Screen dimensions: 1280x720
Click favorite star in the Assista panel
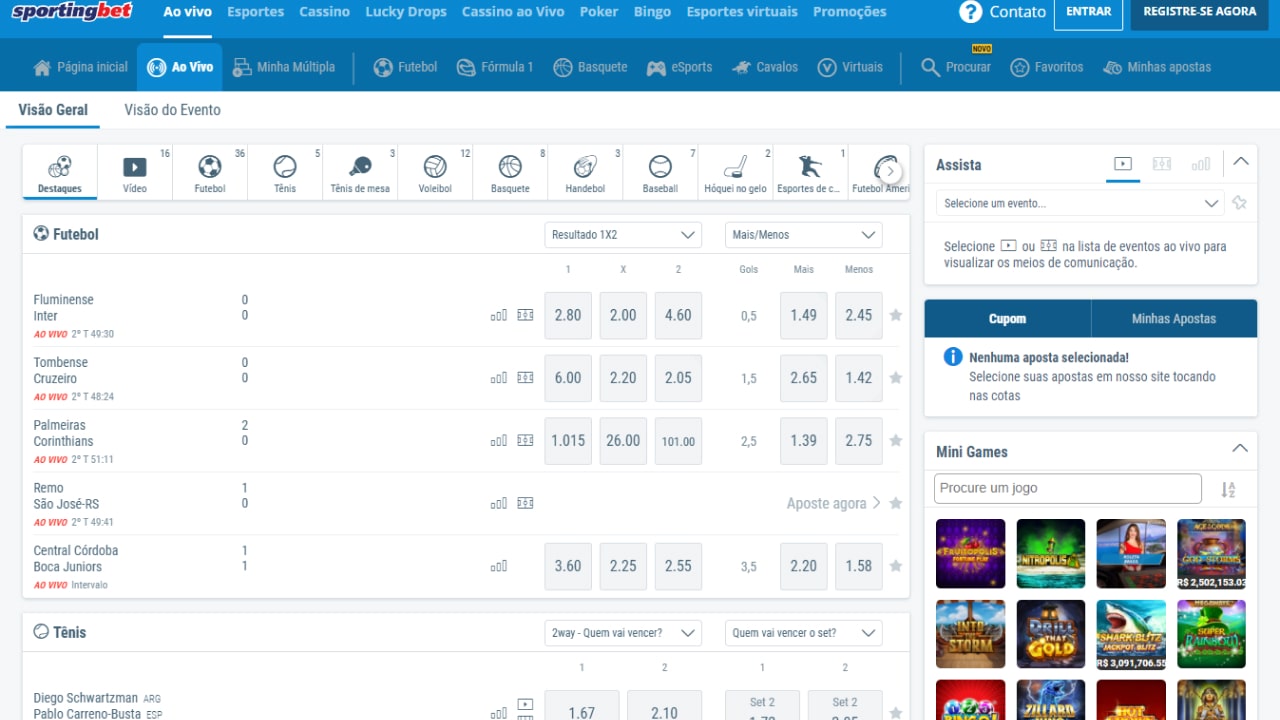(x=1240, y=203)
